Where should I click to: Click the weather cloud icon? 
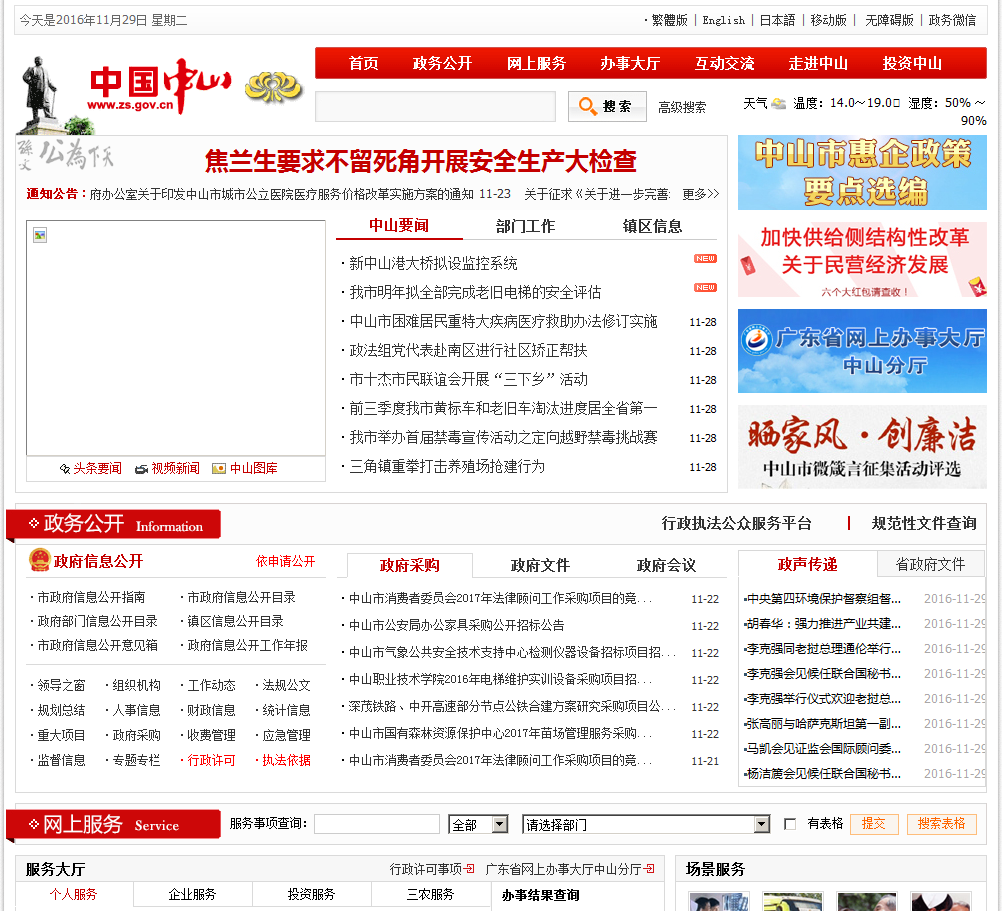coord(778,103)
